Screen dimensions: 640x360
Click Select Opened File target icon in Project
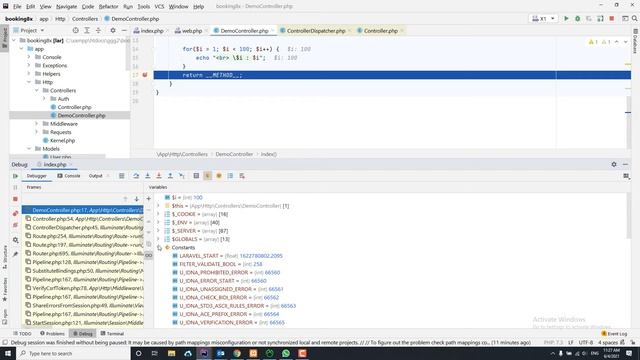[x=76, y=31]
